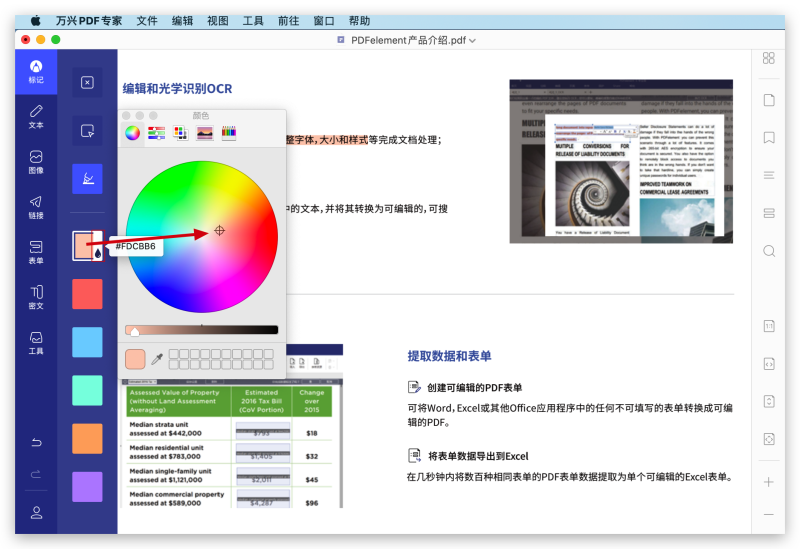Open the 工具 menu in the menu bar
The width and height of the screenshot is (800, 549).
[x=253, y=20]
